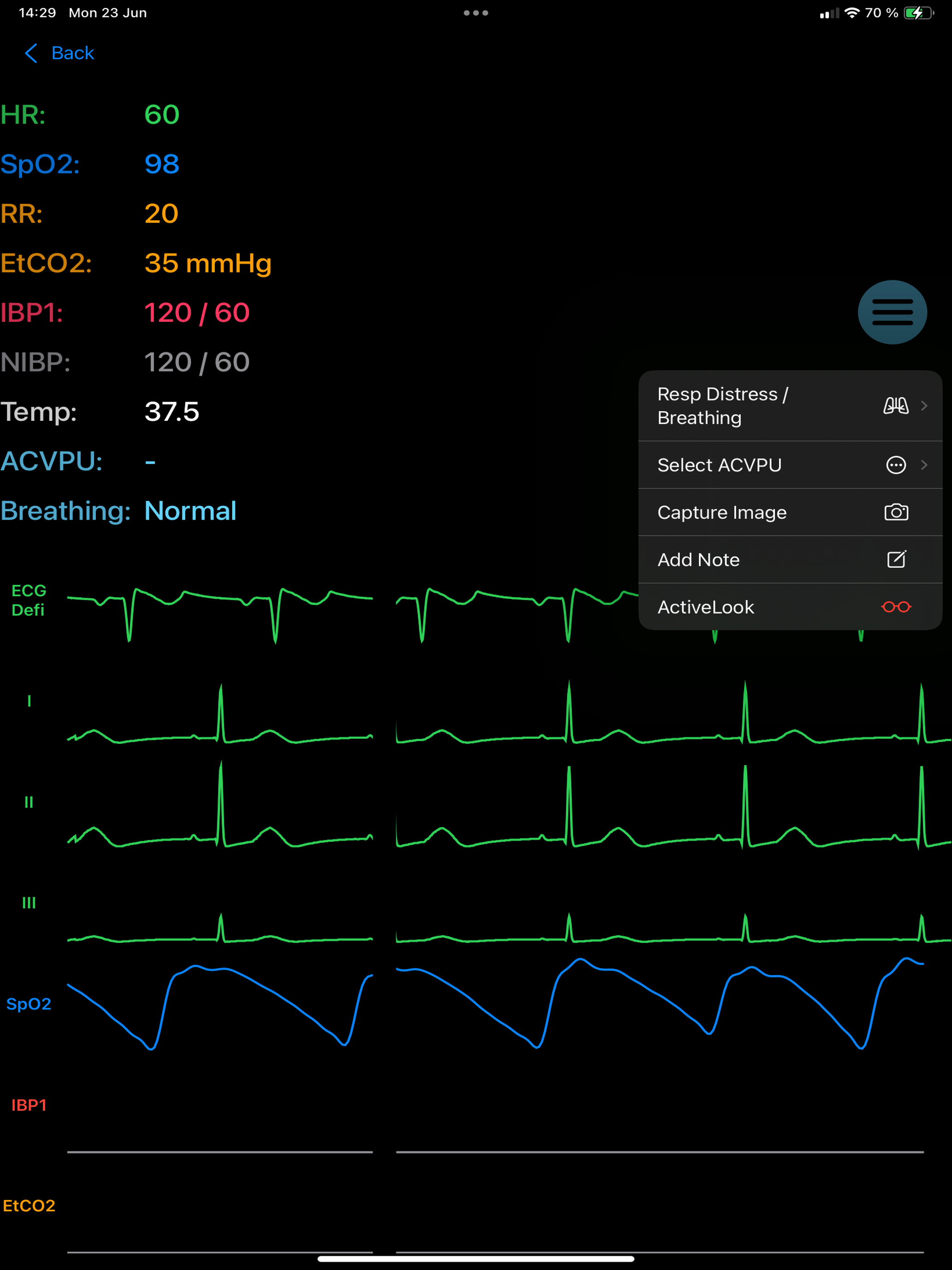Tap the 70 % battery percentage
The height and width of the screenshot is (1270, 952).
click(x=881, y=12)
